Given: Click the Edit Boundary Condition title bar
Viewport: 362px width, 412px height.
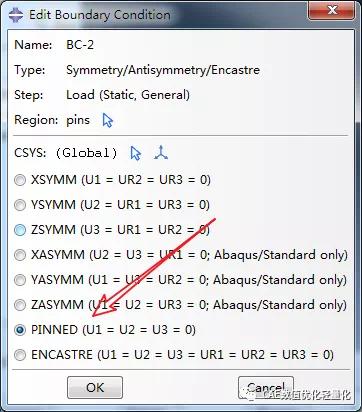Looking at the screenshot, I should (157, 15).
